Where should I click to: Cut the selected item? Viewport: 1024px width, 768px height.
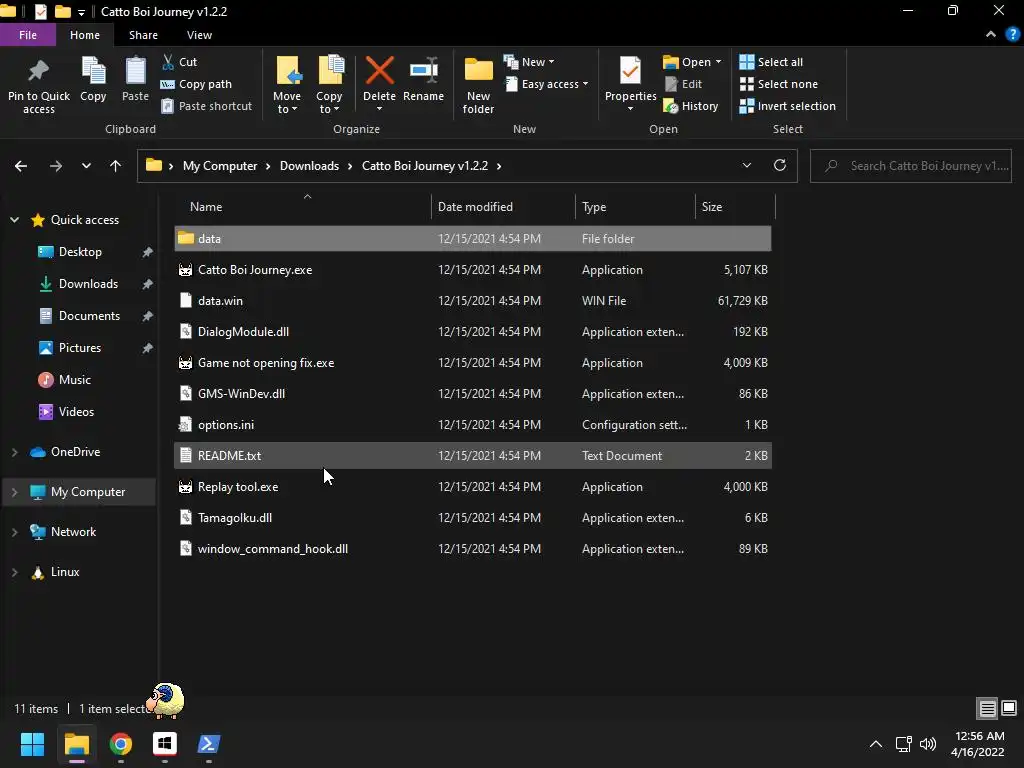point(180,62)
